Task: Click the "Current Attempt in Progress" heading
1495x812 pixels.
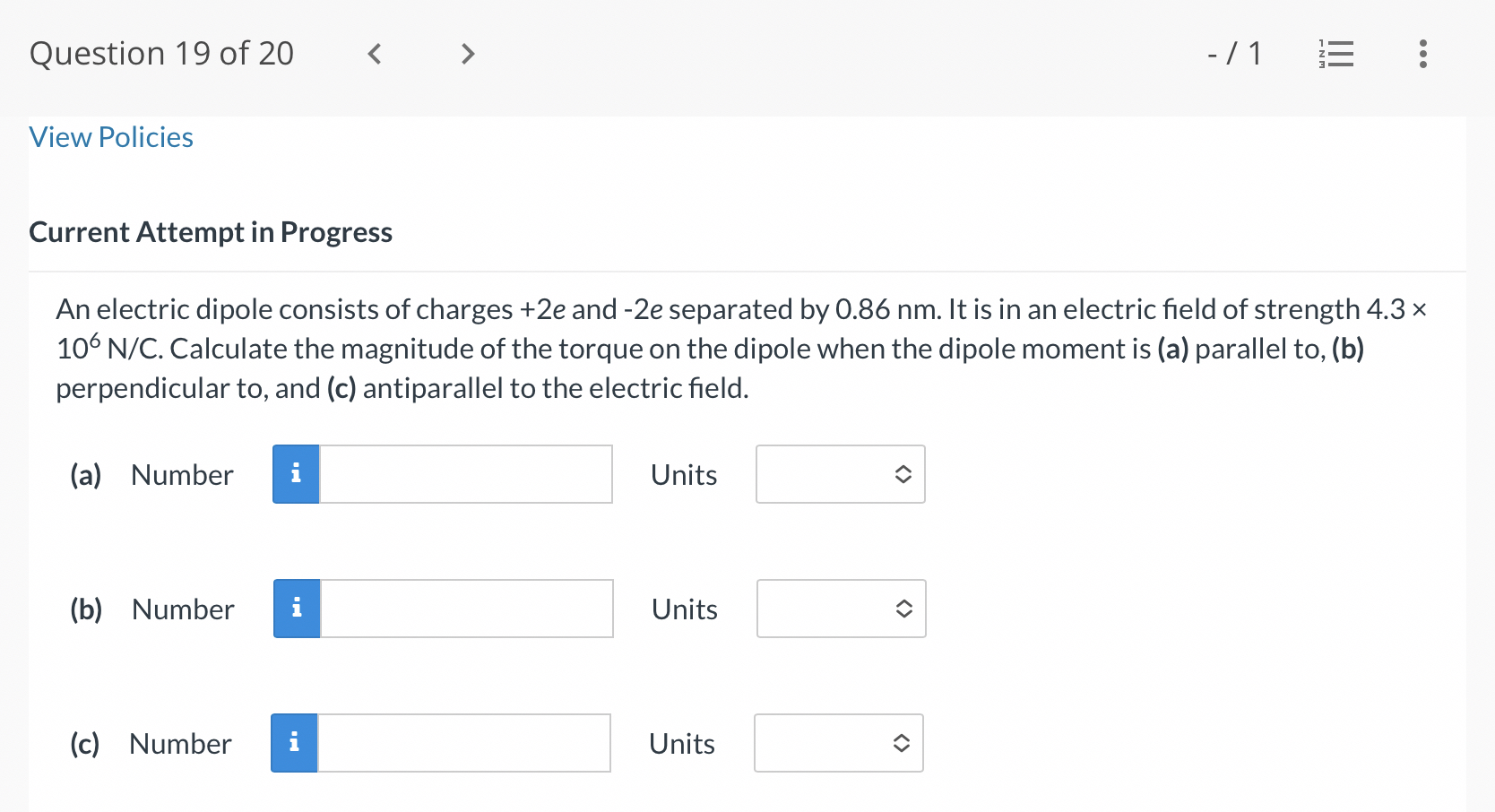Action: [211, 232]
